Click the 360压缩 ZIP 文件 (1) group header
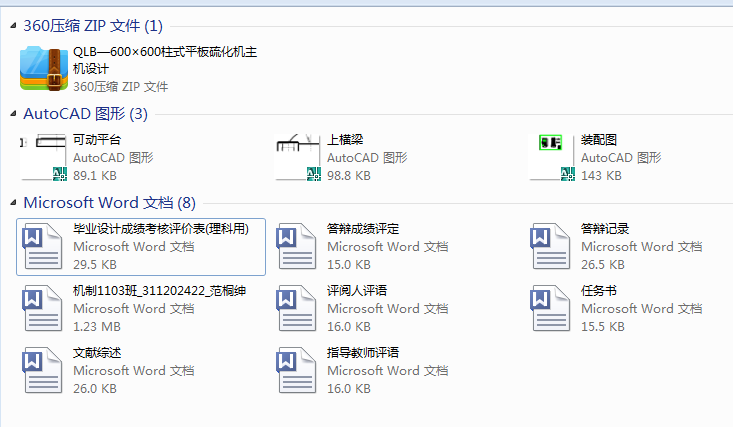The image size is (733, 427). [x=93, y=26]
